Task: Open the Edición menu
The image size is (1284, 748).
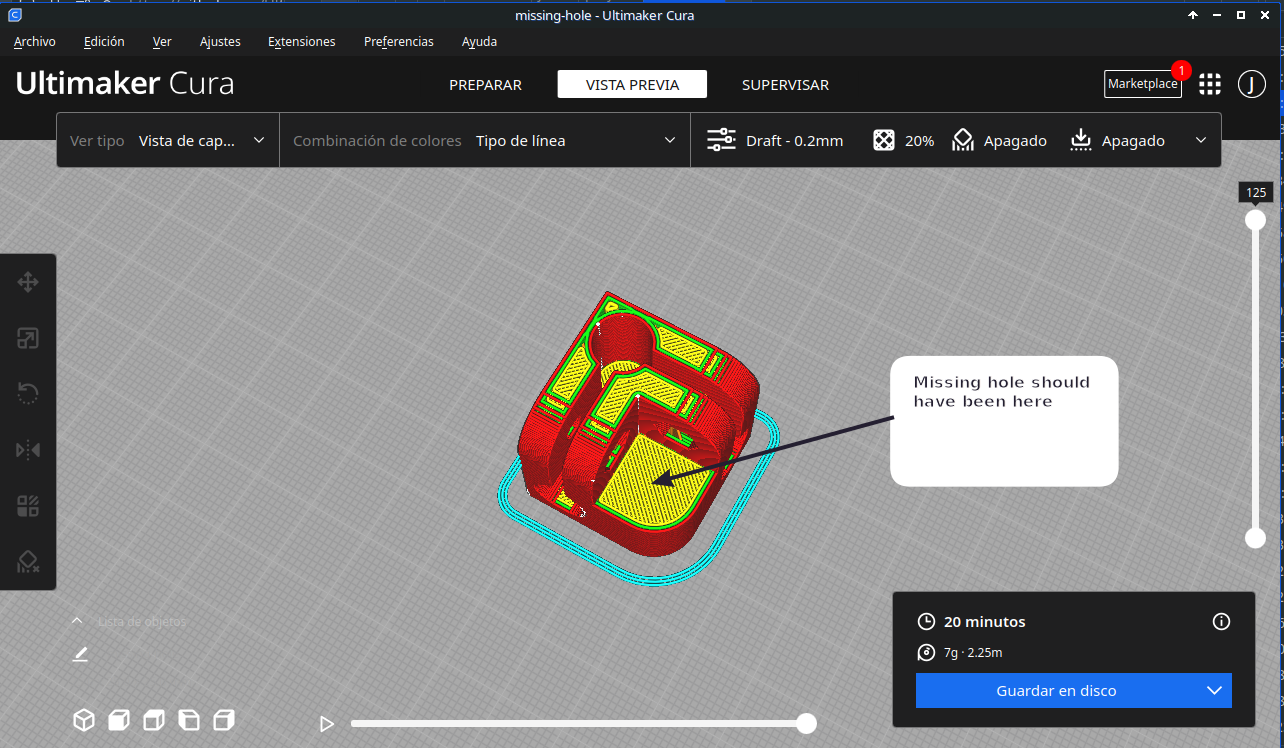Action: [104, 42]
